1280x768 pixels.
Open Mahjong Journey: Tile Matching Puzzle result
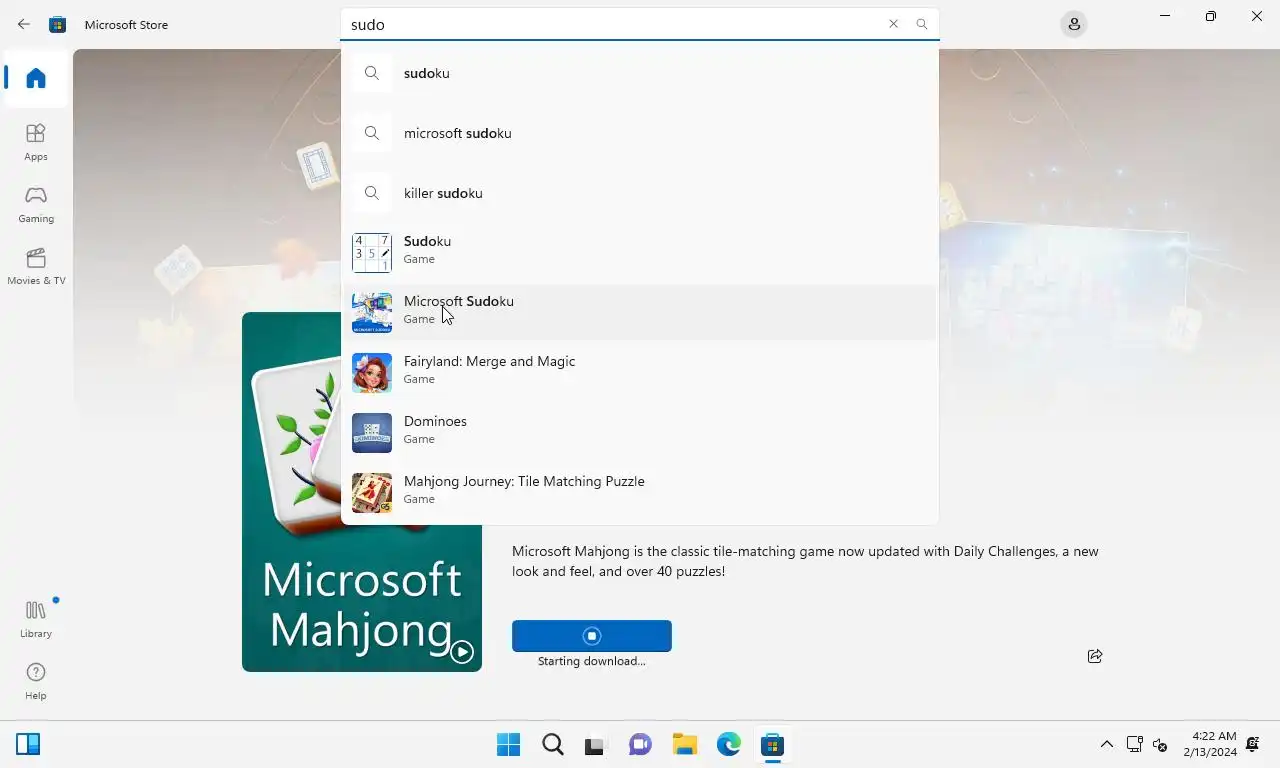640,492
